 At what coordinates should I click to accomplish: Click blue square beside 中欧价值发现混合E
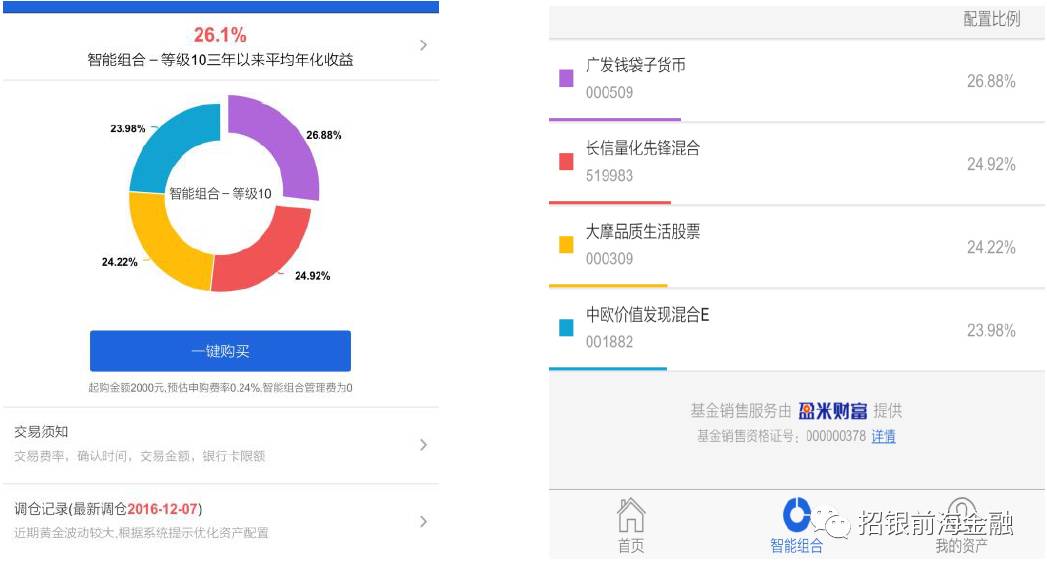coord(566,328)
